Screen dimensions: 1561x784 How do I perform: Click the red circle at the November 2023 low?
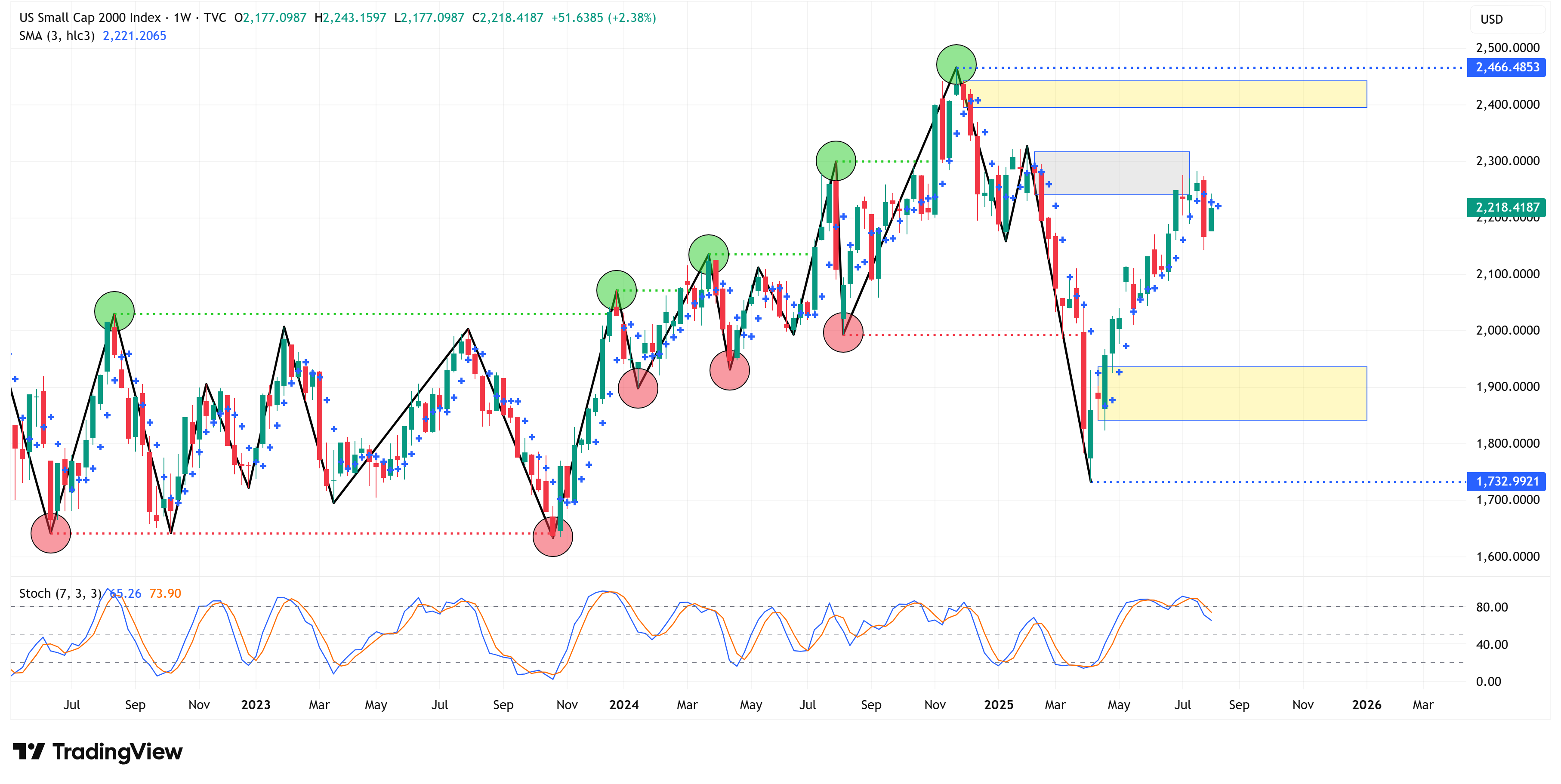[x=552, y=536]
